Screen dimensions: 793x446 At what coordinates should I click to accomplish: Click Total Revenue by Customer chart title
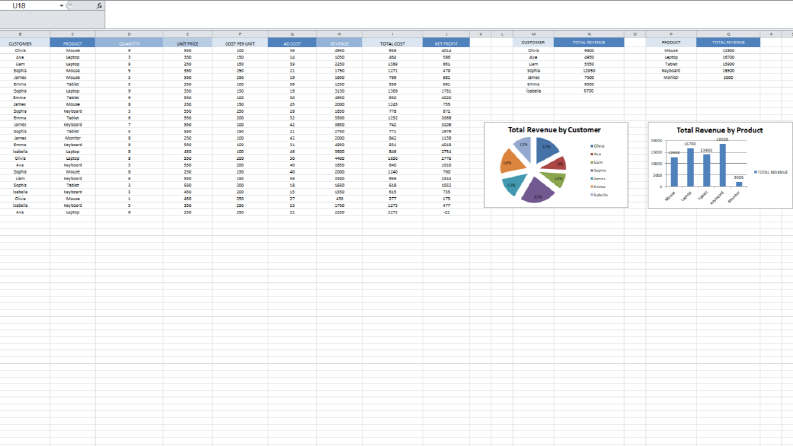pos(554,130)
